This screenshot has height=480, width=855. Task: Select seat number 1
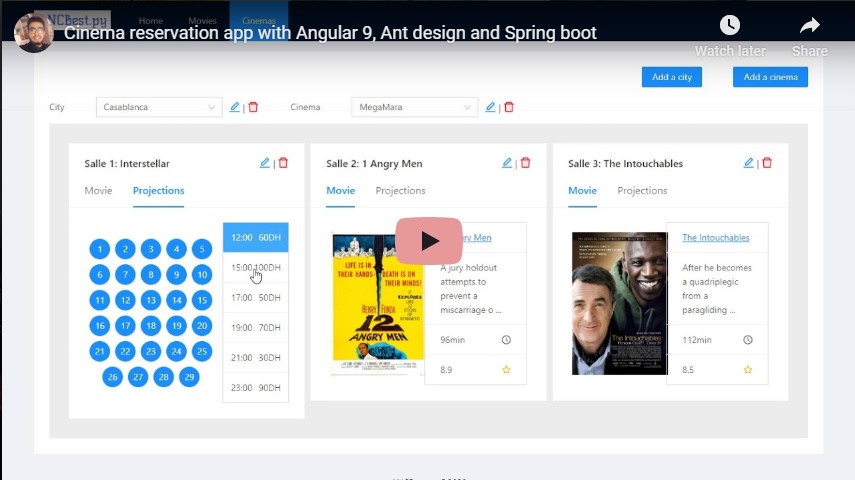(100, 249)
